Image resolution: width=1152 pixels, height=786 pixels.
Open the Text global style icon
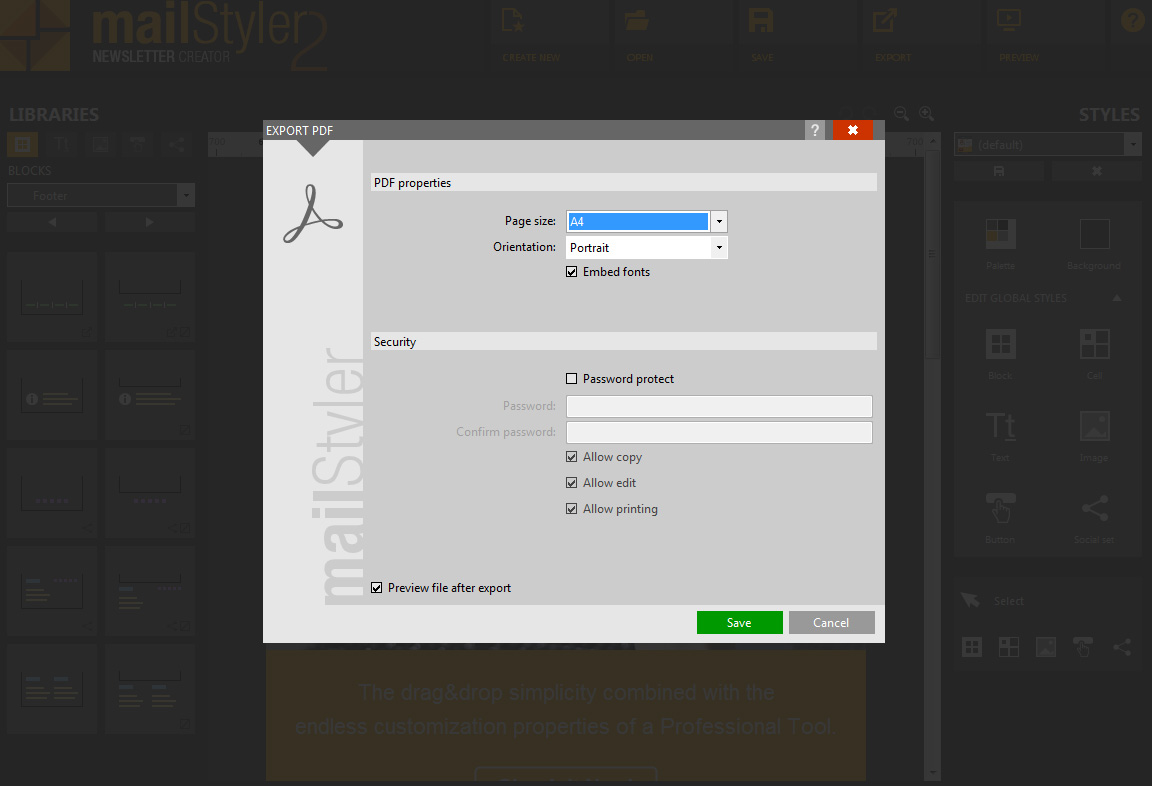pyautogui.click(x=1001, y=426)
